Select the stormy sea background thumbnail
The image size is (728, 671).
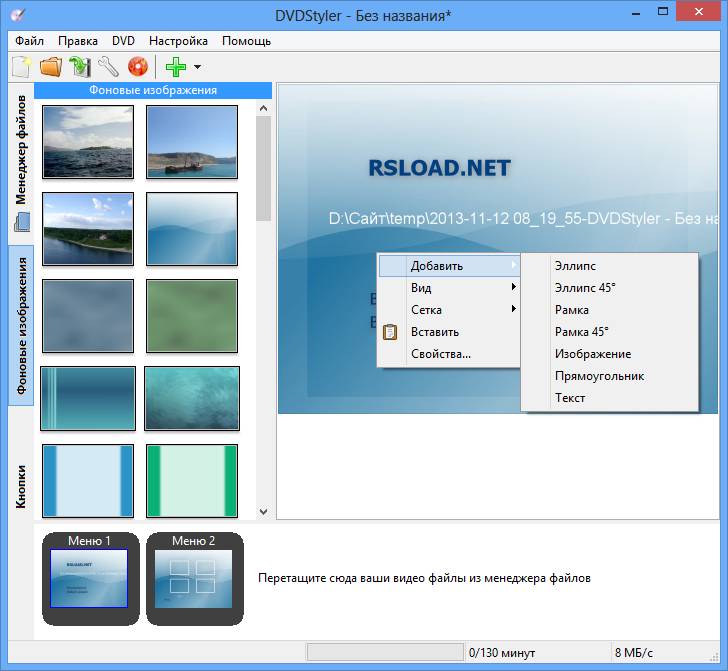88,142
